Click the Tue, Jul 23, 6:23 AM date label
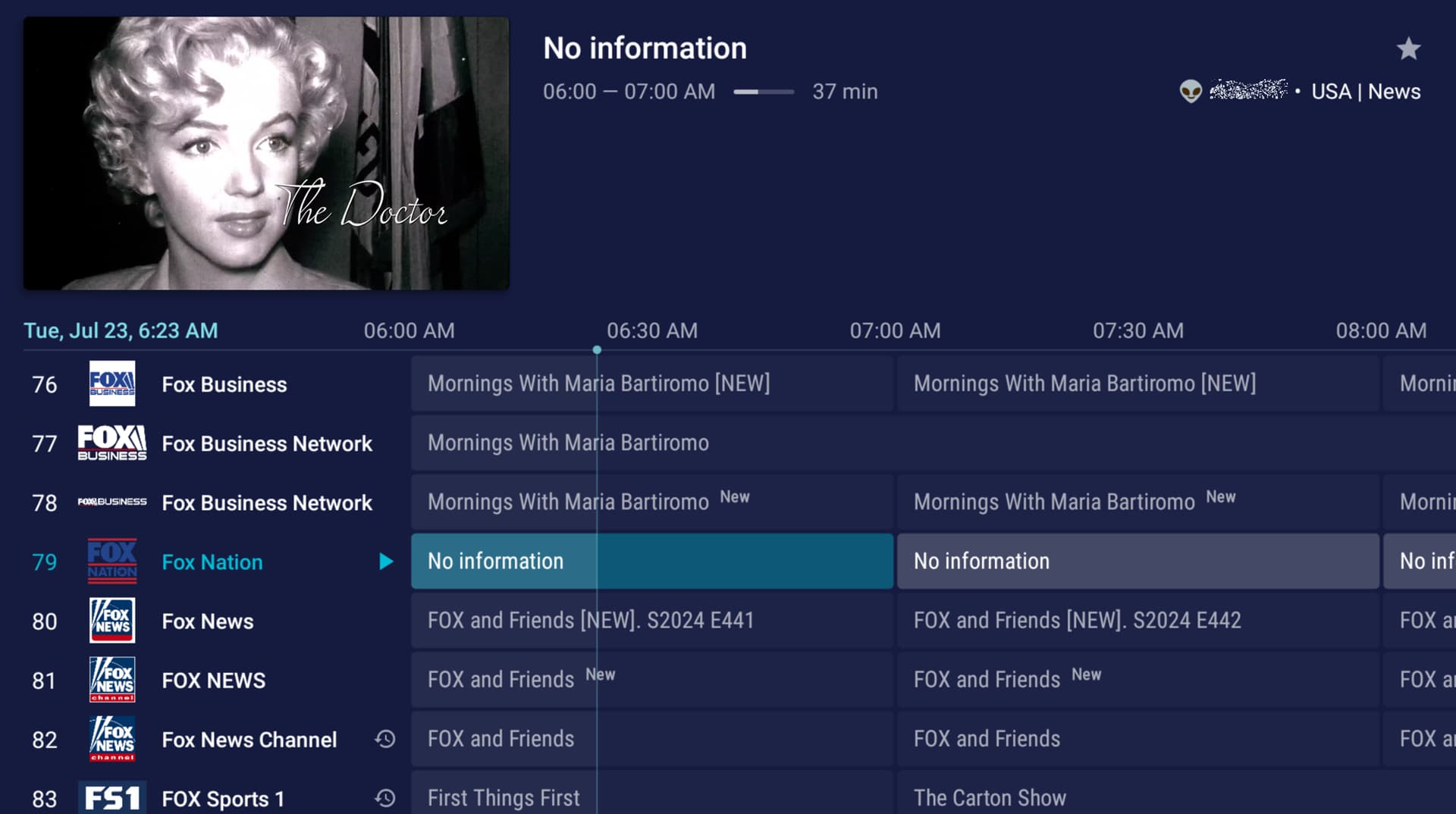This screenshot has width=1456, height=814. click(121, 330)
